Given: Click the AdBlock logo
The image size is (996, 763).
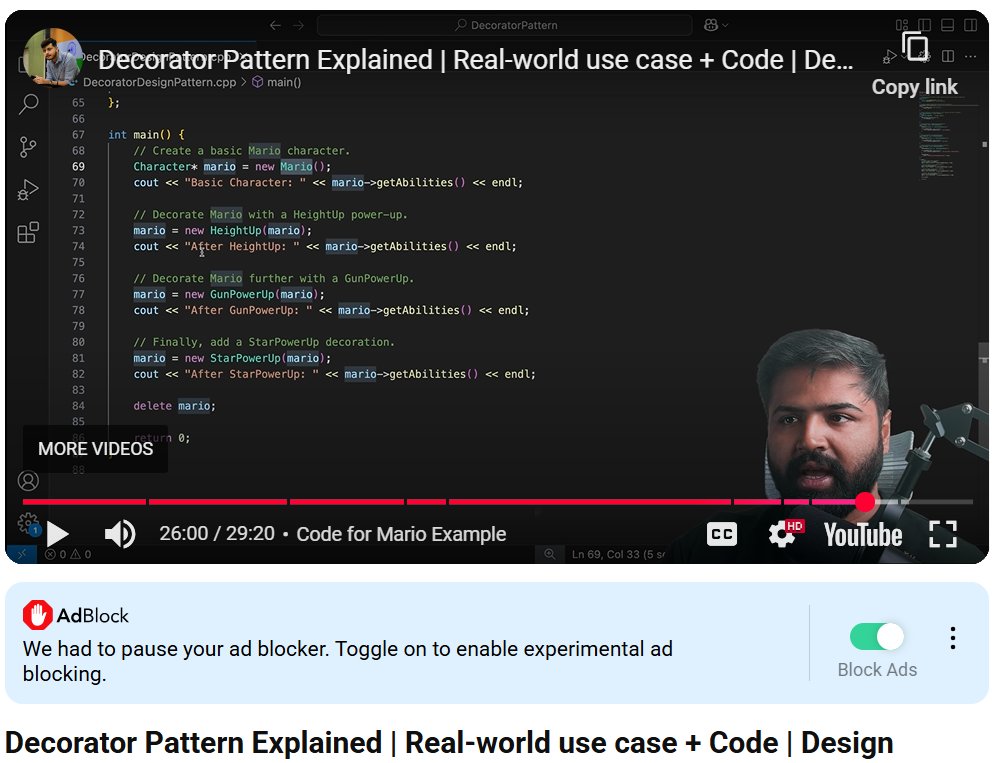Looking at the screenshot, I should [76, 615].
